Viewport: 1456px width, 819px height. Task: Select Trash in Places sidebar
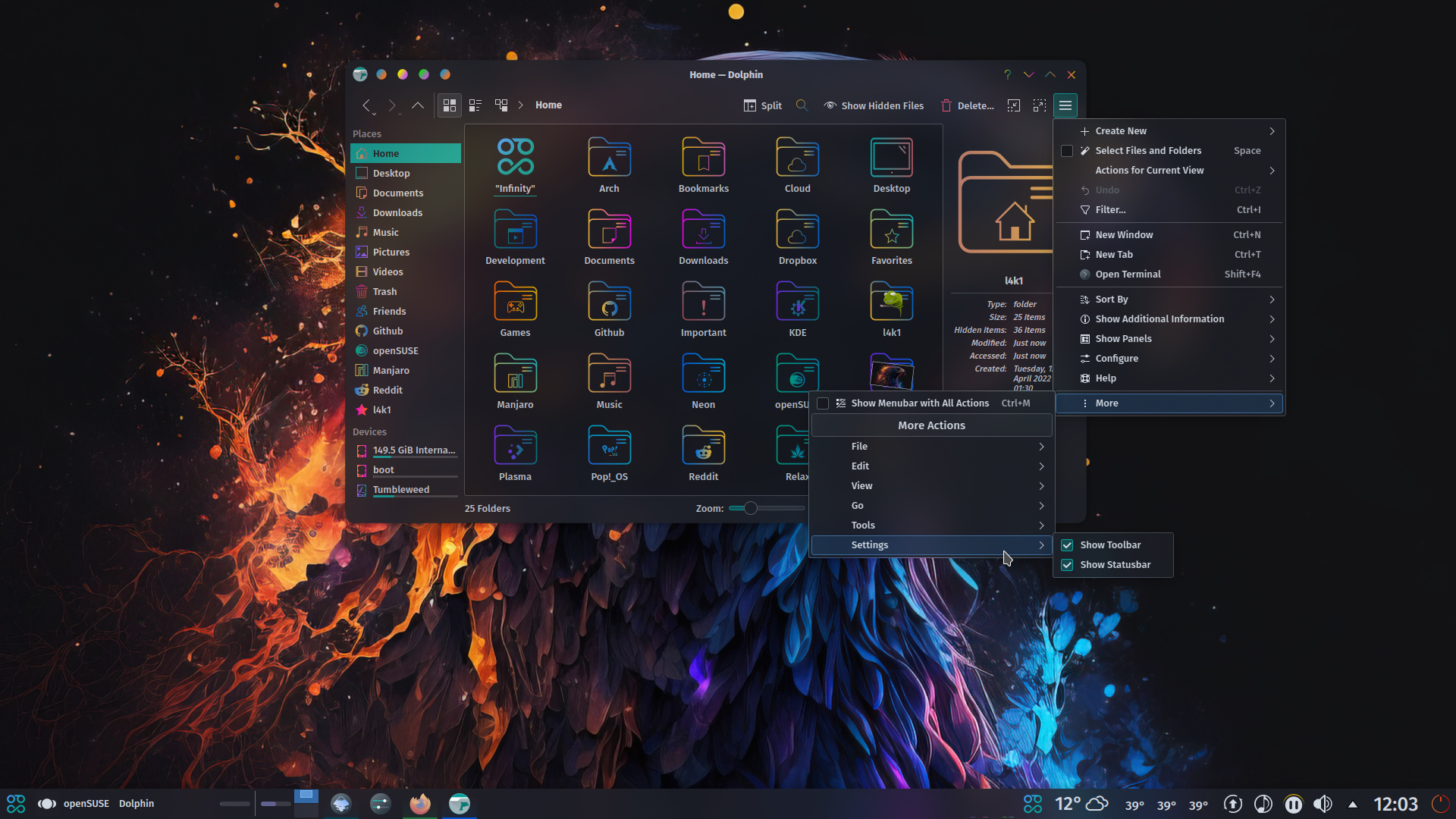coord(406,292)
